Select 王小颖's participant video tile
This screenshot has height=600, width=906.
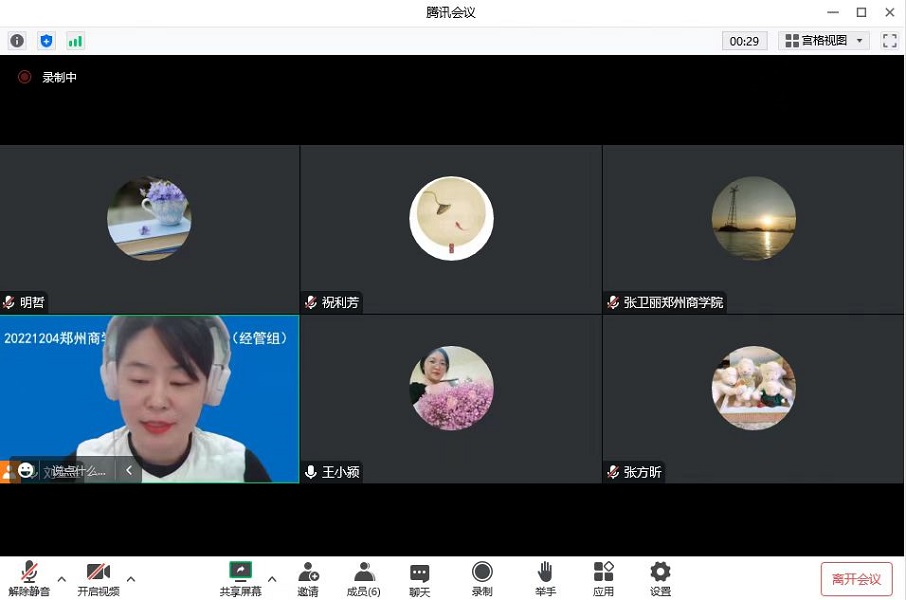[451, 399]
